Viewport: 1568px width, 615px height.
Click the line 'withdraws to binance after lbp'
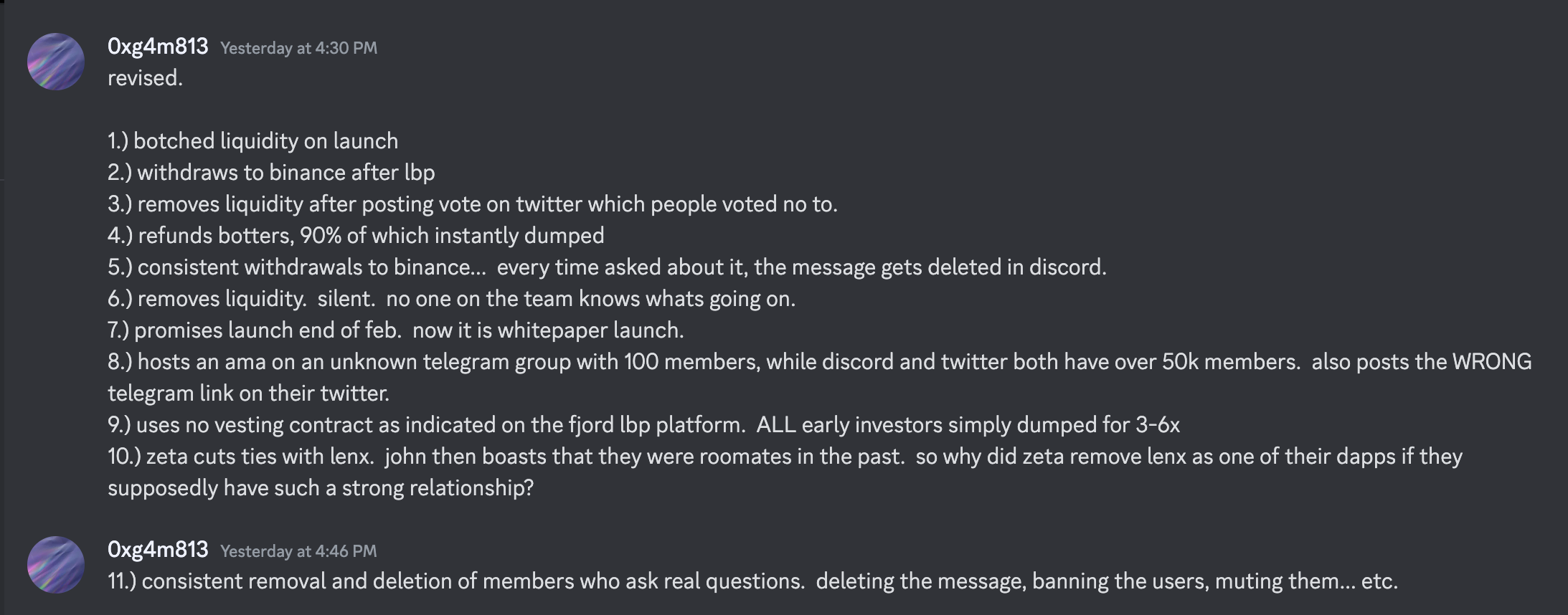tap(271, 172)
